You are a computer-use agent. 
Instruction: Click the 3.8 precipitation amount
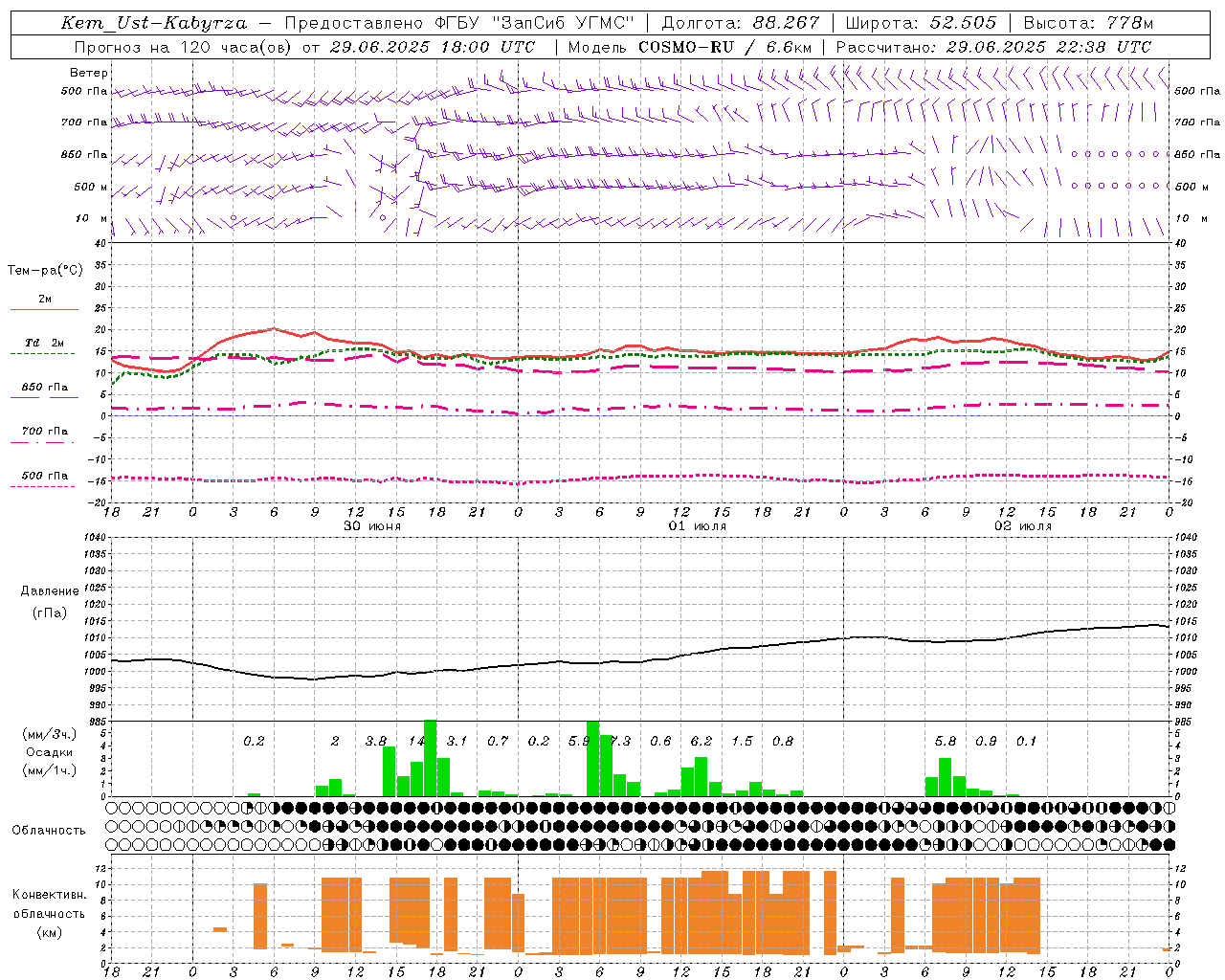[376, 742]
